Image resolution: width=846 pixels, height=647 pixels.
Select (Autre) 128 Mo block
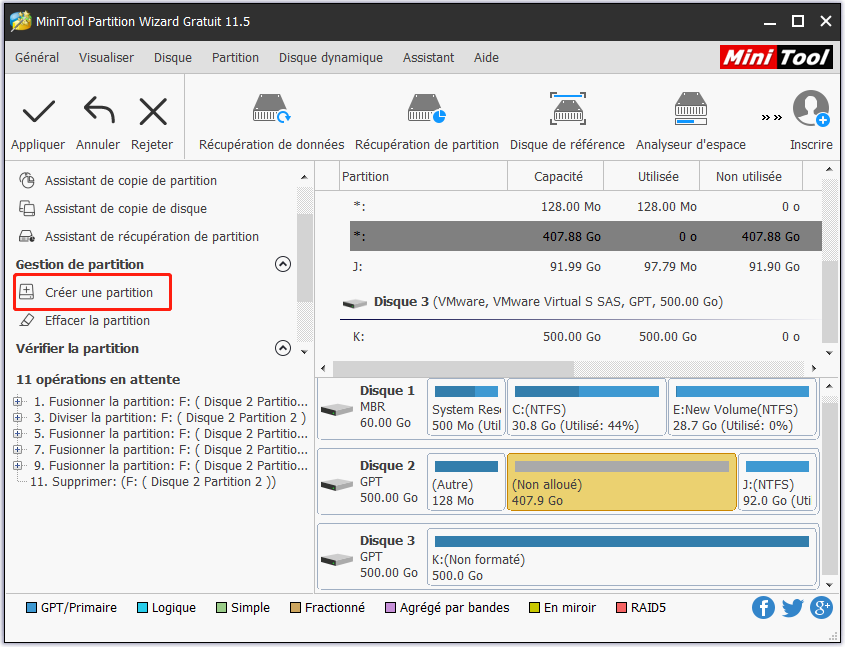tap(466, 482)
